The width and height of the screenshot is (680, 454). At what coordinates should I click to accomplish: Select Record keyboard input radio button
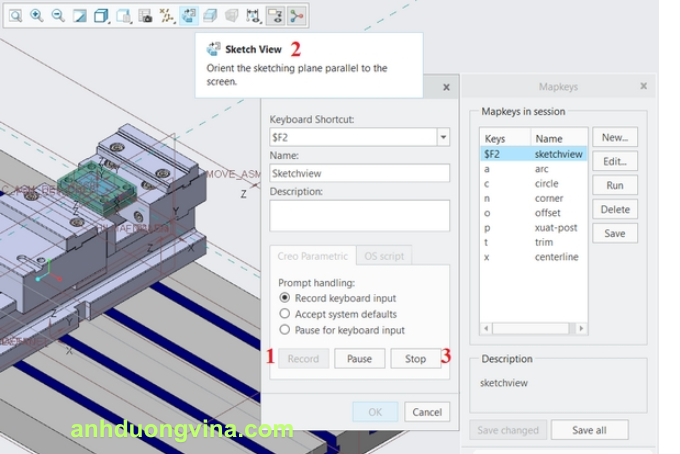pyautogui.click(x=285, y=298)
